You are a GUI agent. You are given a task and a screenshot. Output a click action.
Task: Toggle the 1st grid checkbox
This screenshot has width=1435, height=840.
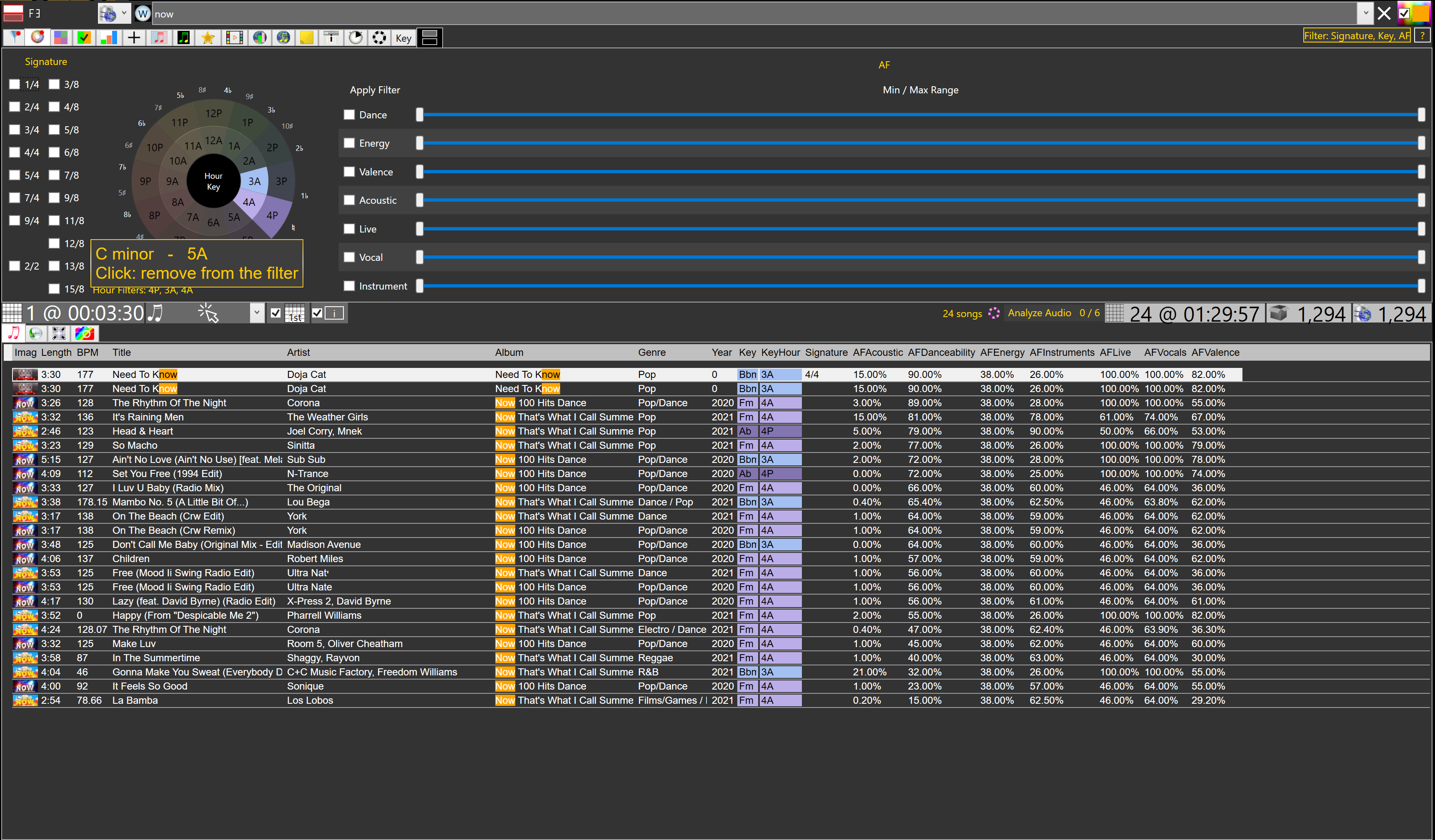click(275, 313)
